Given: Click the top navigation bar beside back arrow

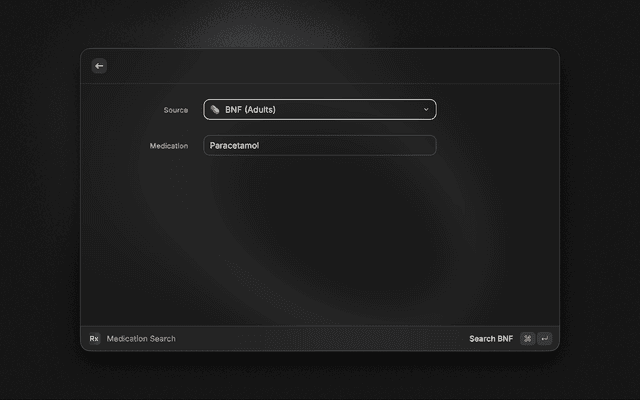Looking at the screenshot, I should pos(320,66).
